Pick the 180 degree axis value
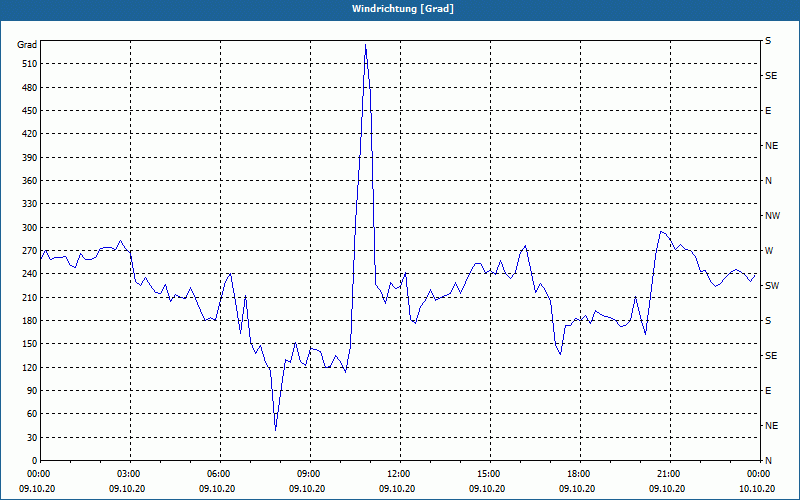The width and height of the screenshot is (800, 500). [x=30, y=321]
